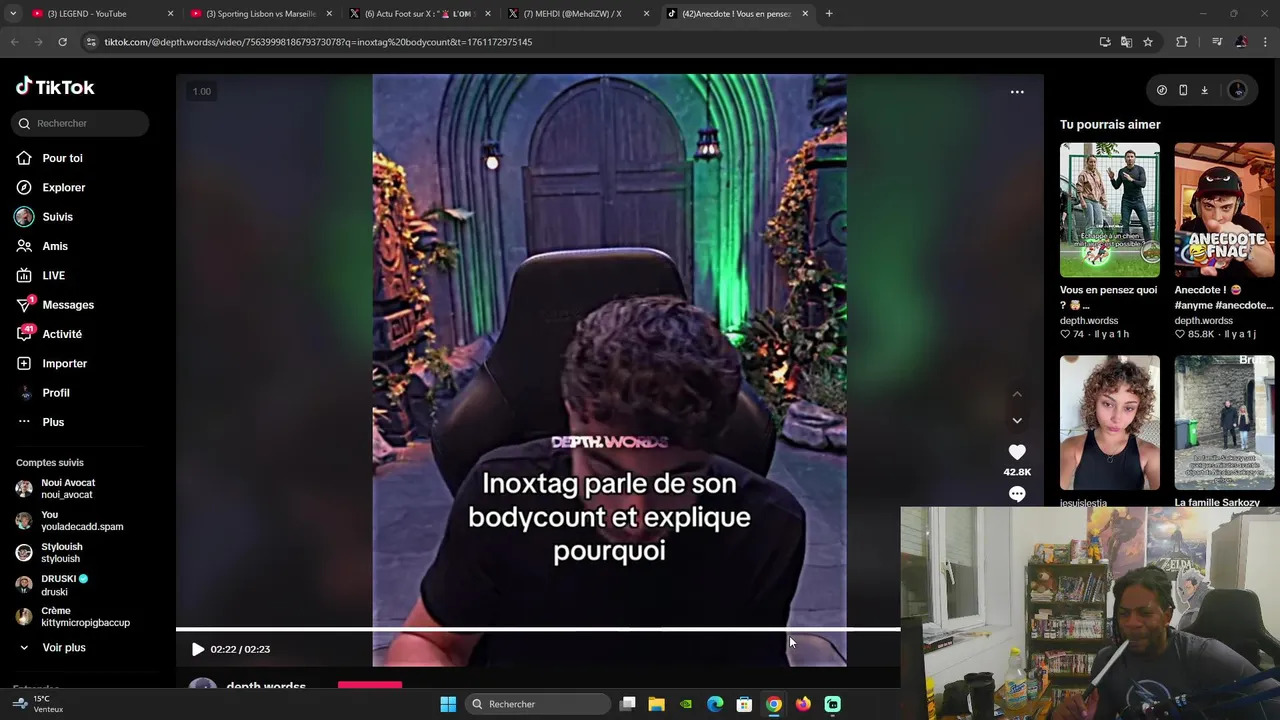Screen dimensions: 1280x720
Task: Reload the page
Action: 62,42
